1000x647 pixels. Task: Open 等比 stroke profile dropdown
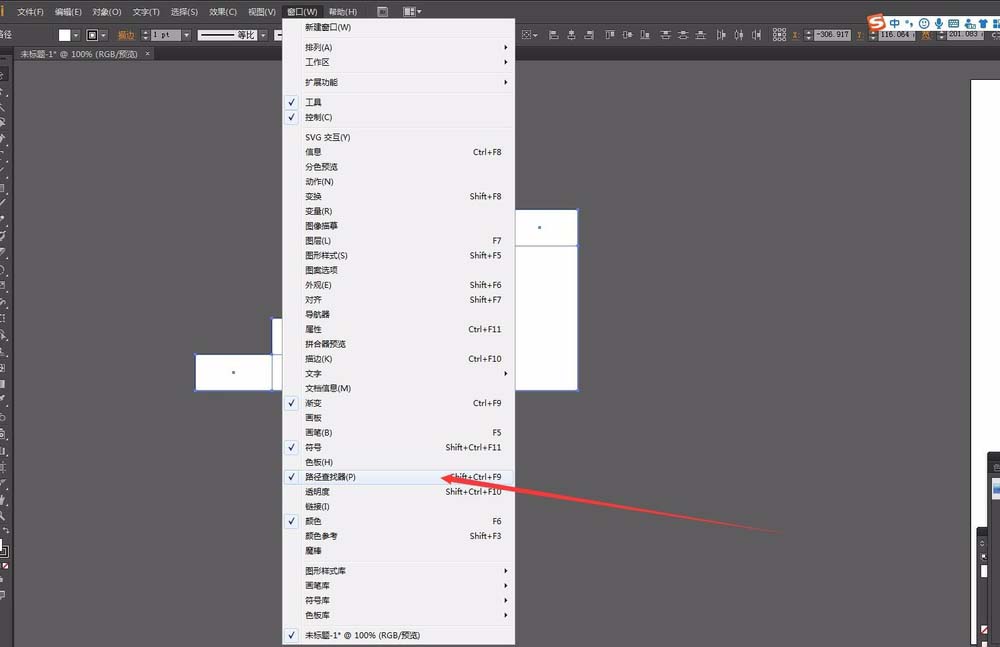tap(263, 35)
